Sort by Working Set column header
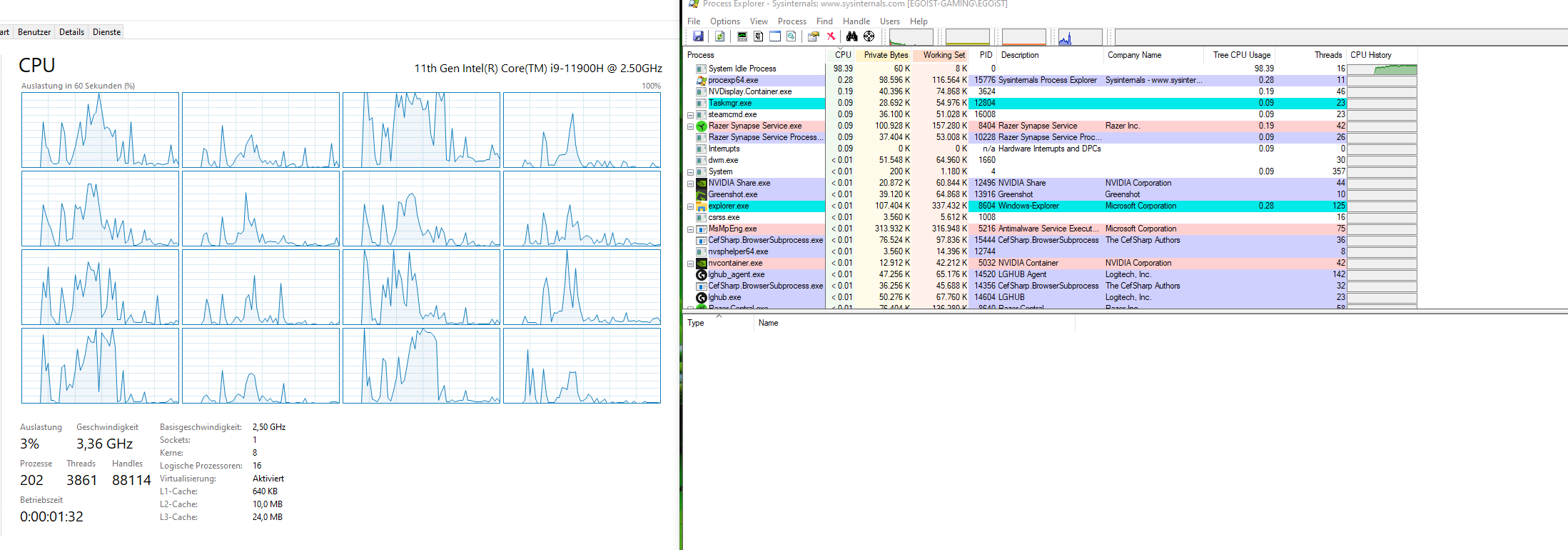This screenshot has height=550, width=1568. (x=941, y=55)
